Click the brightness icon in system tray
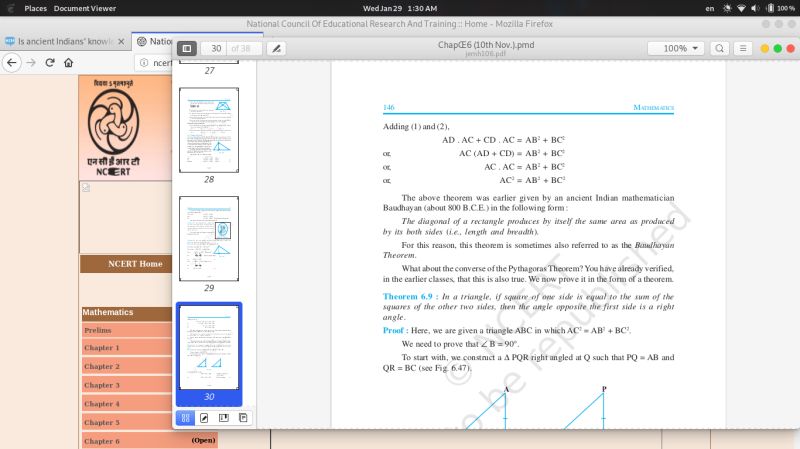 tap(727, 8)
